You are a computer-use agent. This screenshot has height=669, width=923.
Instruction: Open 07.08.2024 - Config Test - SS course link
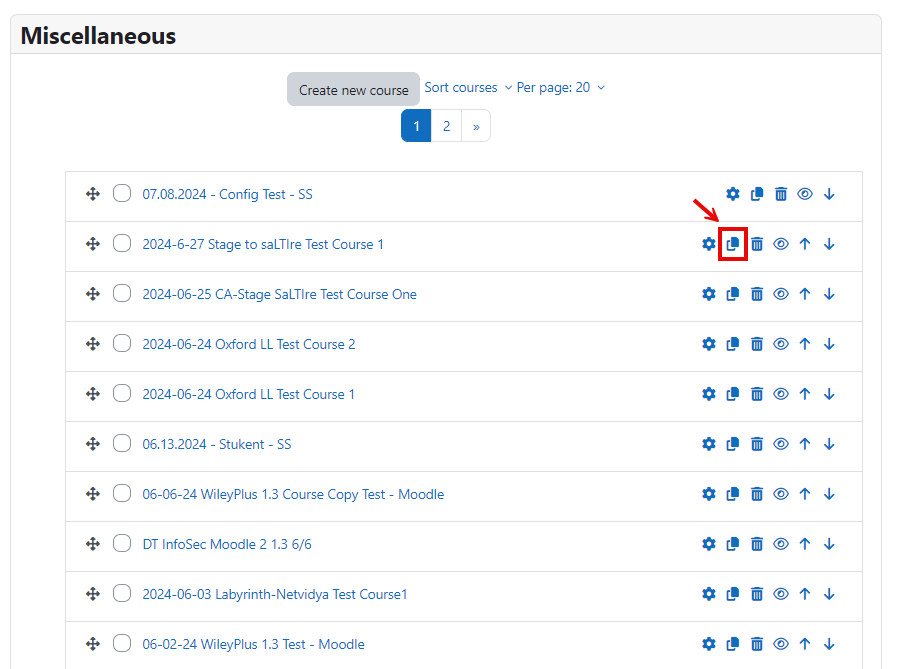(x=227, y=194)
